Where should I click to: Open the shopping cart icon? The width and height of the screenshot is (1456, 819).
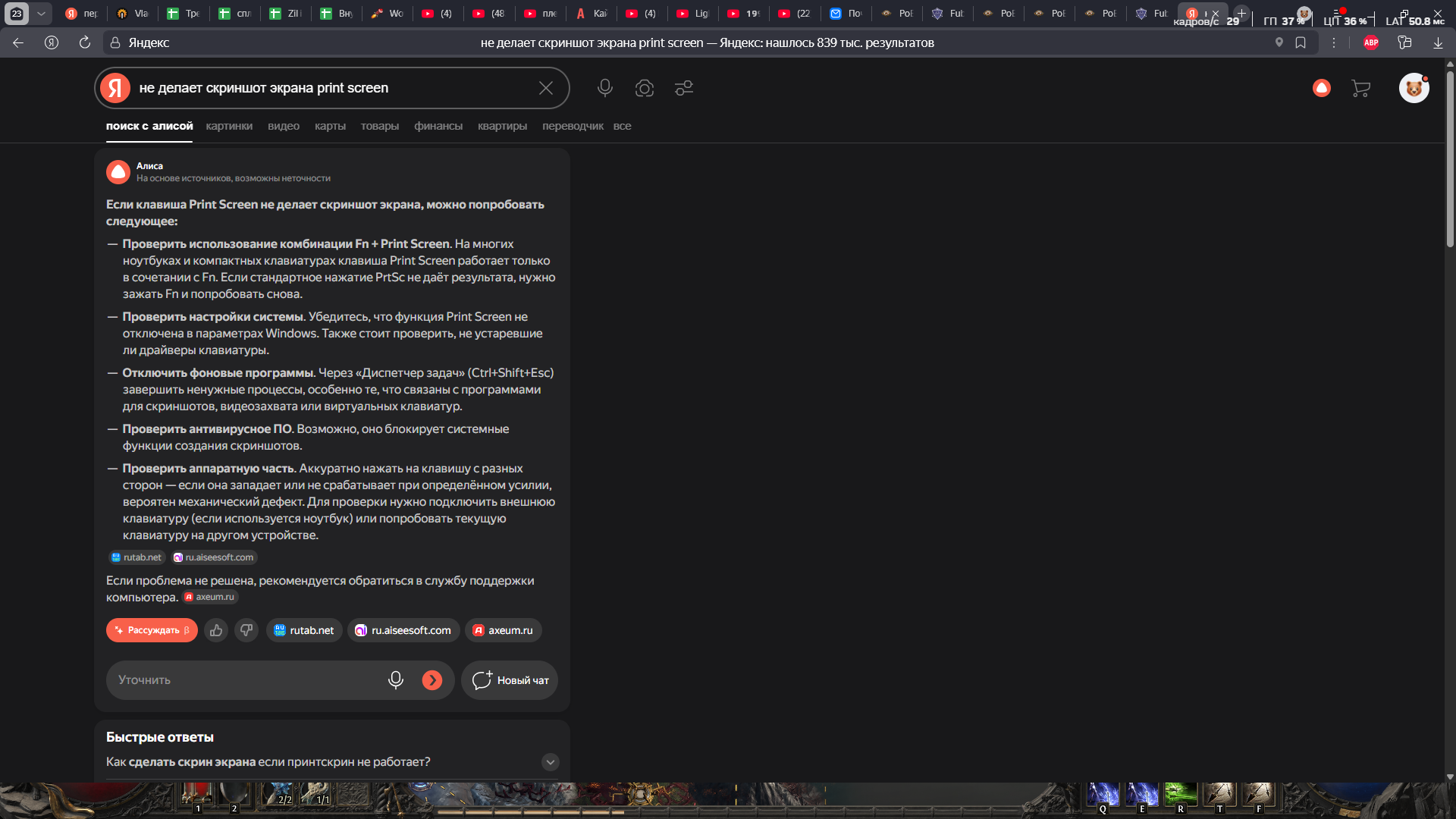point(1361,88)
